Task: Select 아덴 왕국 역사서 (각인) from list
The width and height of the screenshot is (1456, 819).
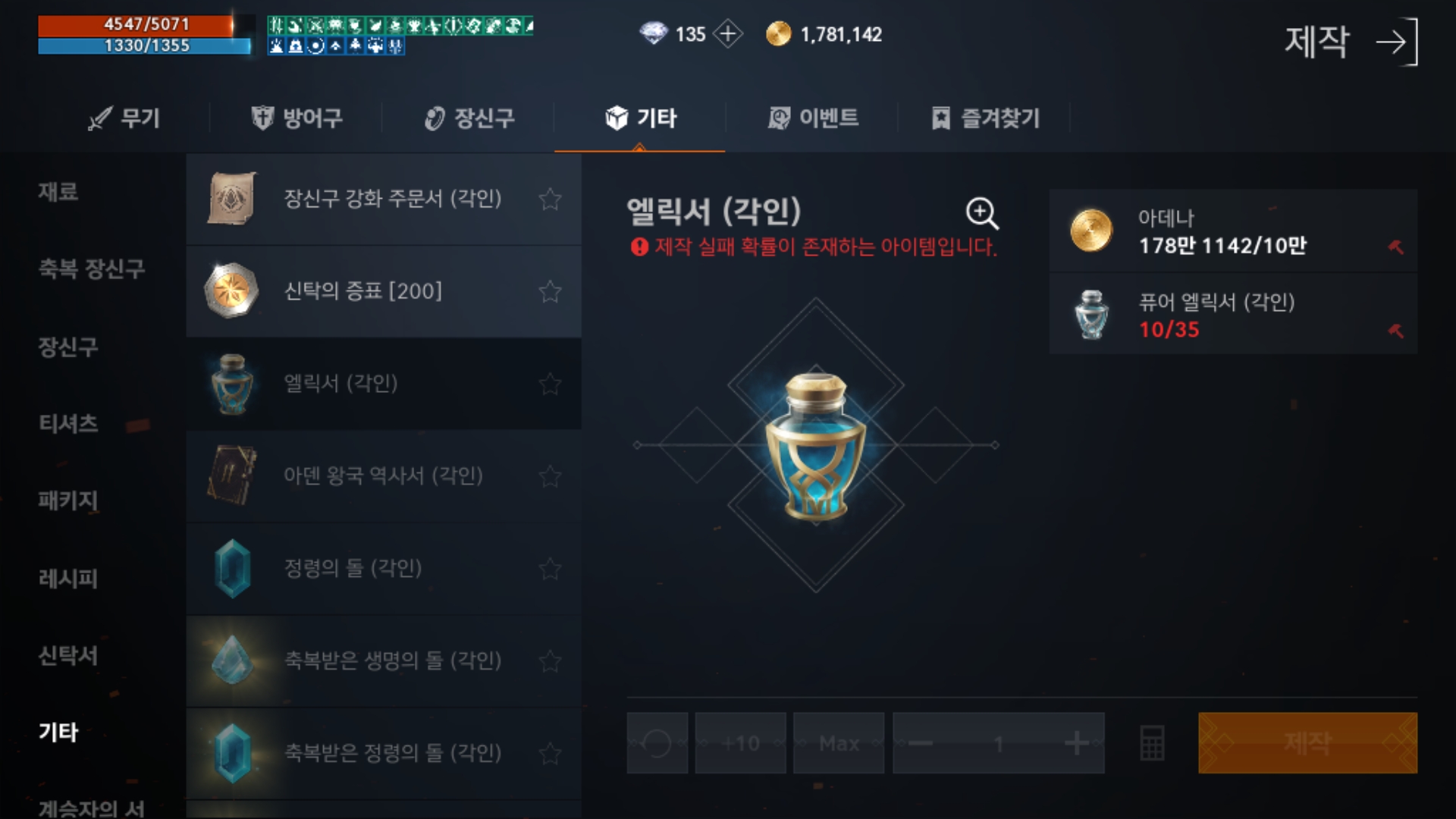Action: [x=384, y=476]
